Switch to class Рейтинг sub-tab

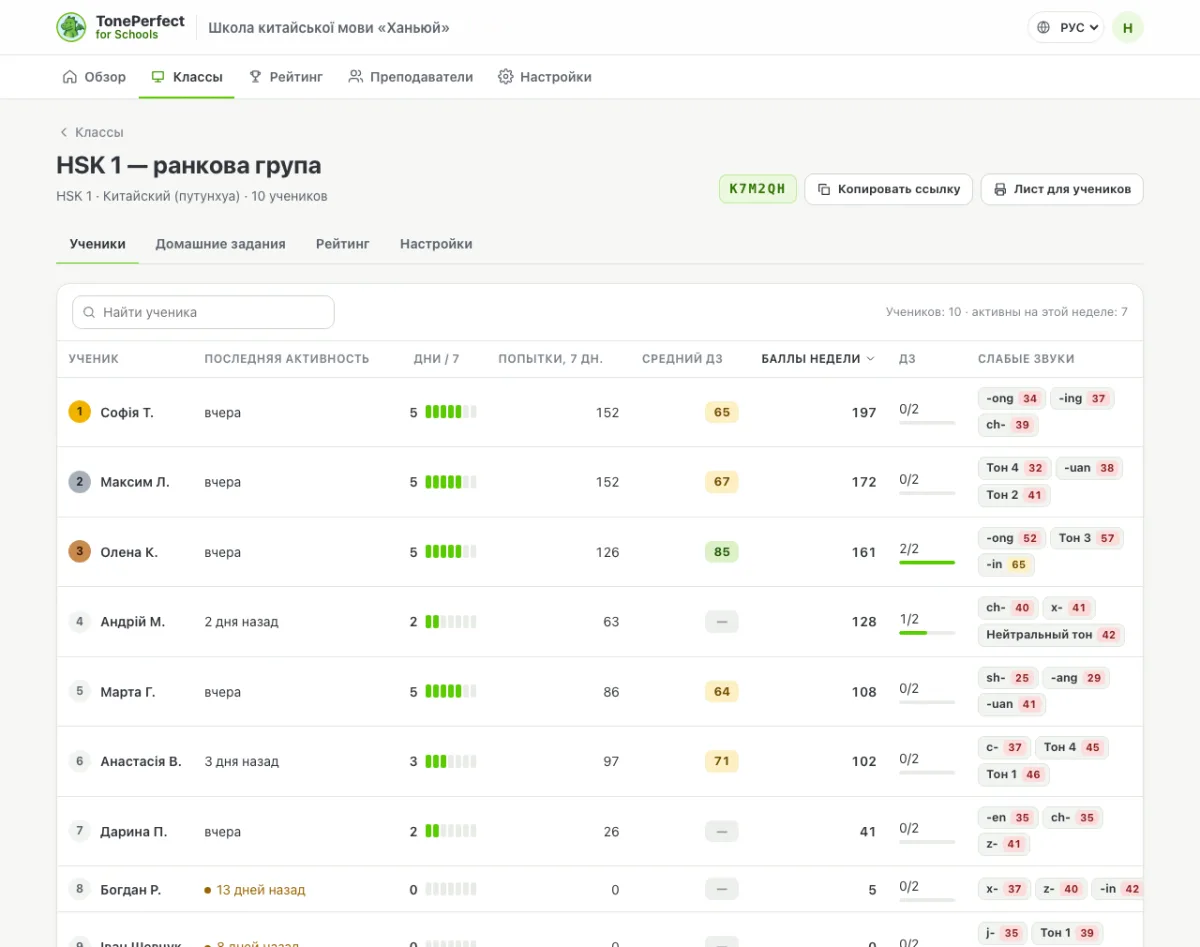point(343,244)
